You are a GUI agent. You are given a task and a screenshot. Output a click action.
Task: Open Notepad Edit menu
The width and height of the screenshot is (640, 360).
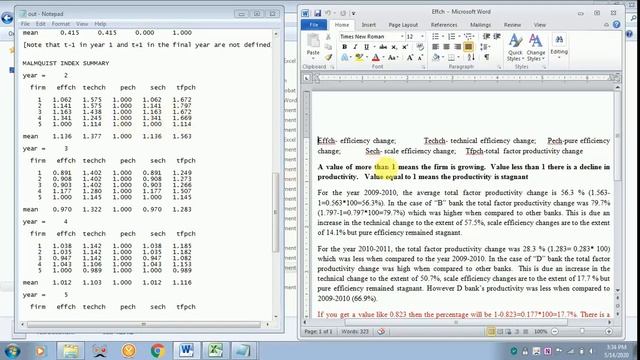tap(40, 24)
